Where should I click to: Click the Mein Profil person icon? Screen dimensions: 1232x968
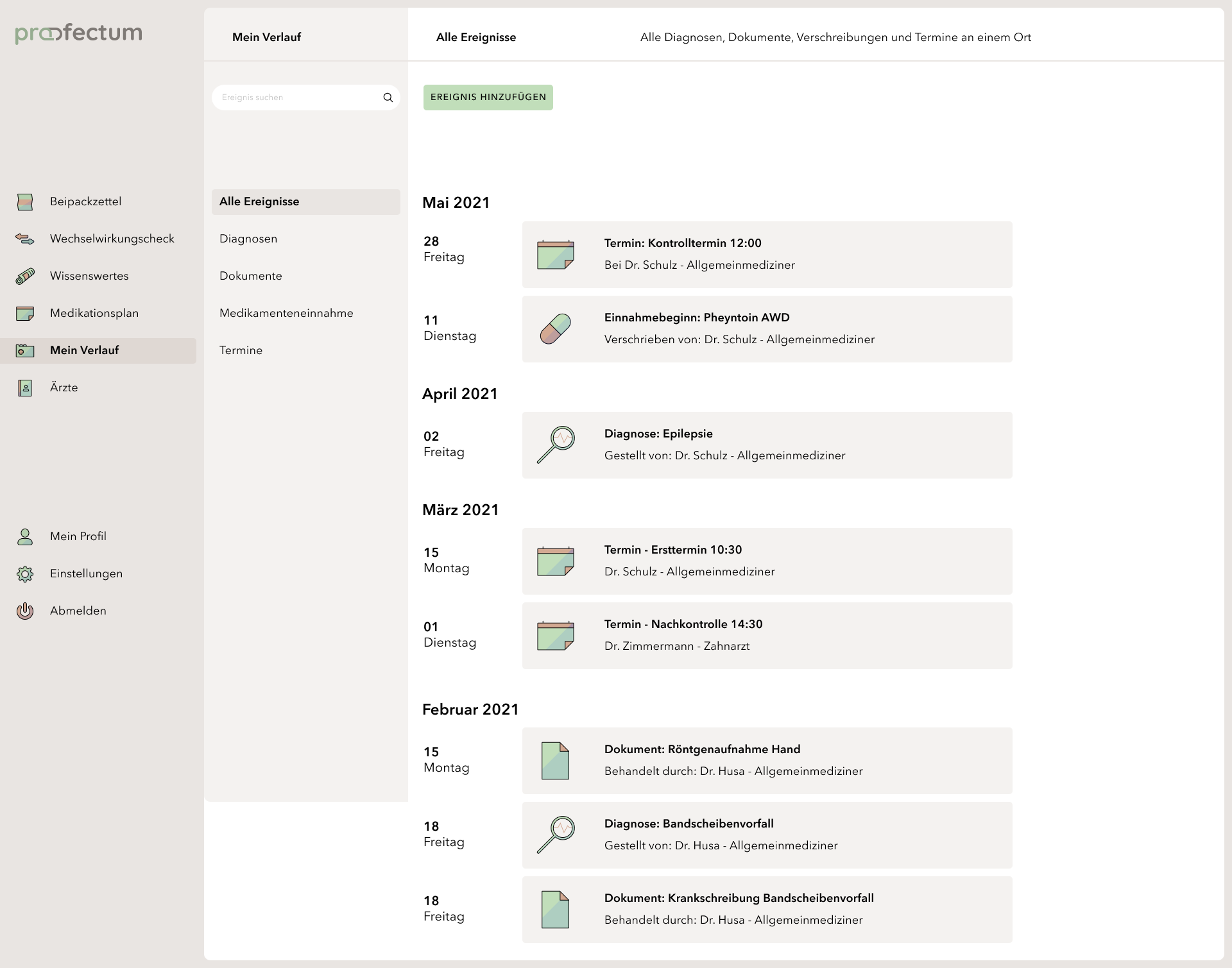[25, 537]
